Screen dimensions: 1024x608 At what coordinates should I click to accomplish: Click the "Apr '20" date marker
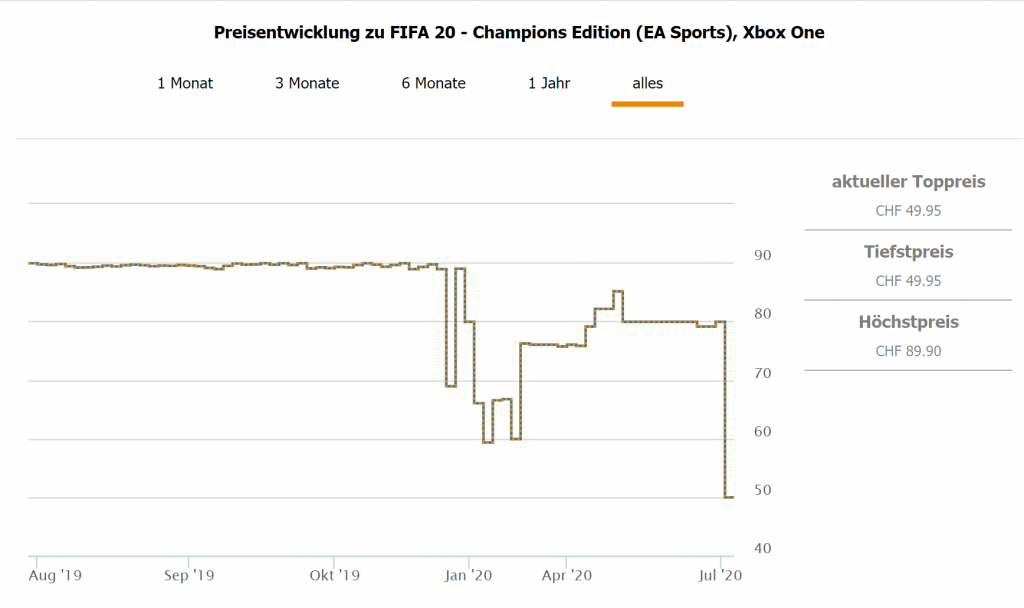coord(567,576)
